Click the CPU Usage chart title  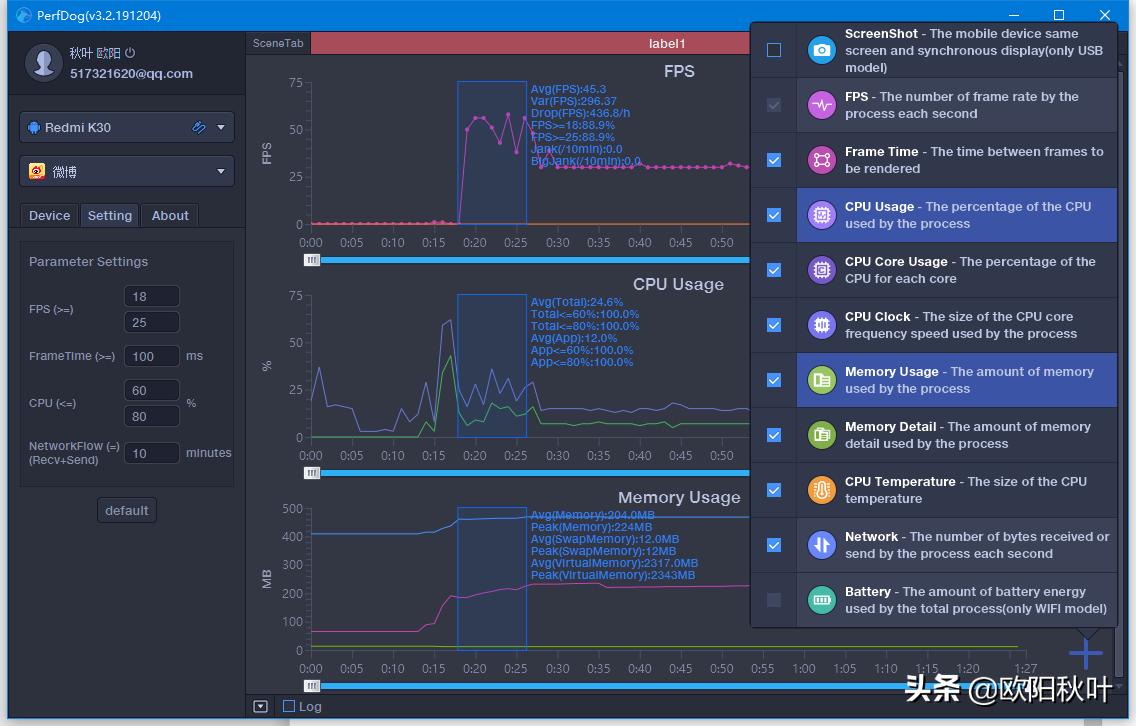(678, 284)
